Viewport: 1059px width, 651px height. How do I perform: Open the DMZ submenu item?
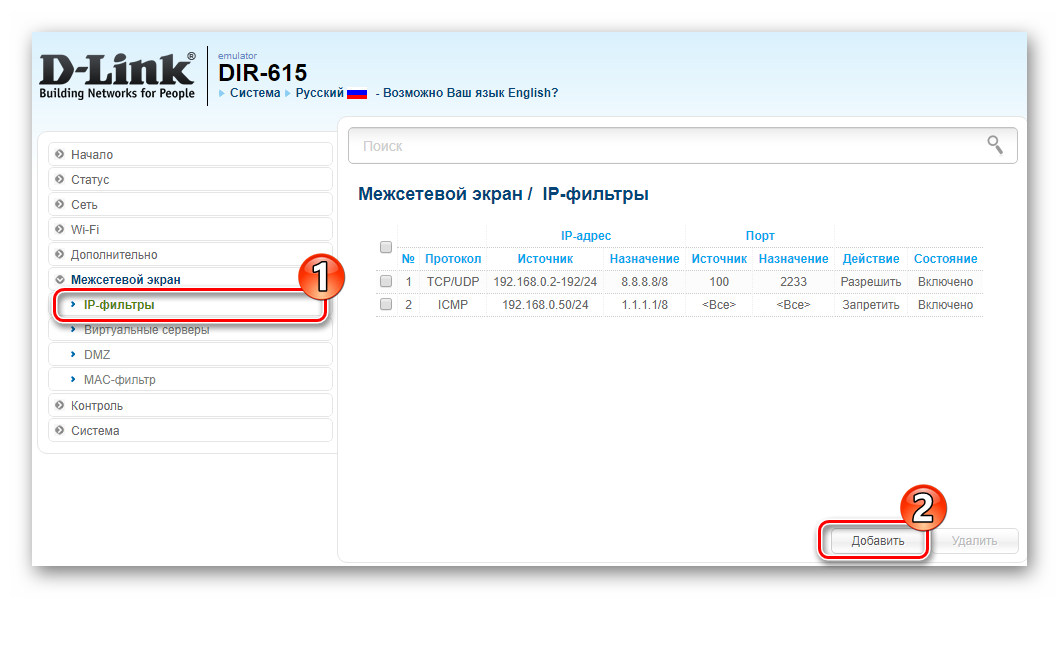(x=190, y=355)
